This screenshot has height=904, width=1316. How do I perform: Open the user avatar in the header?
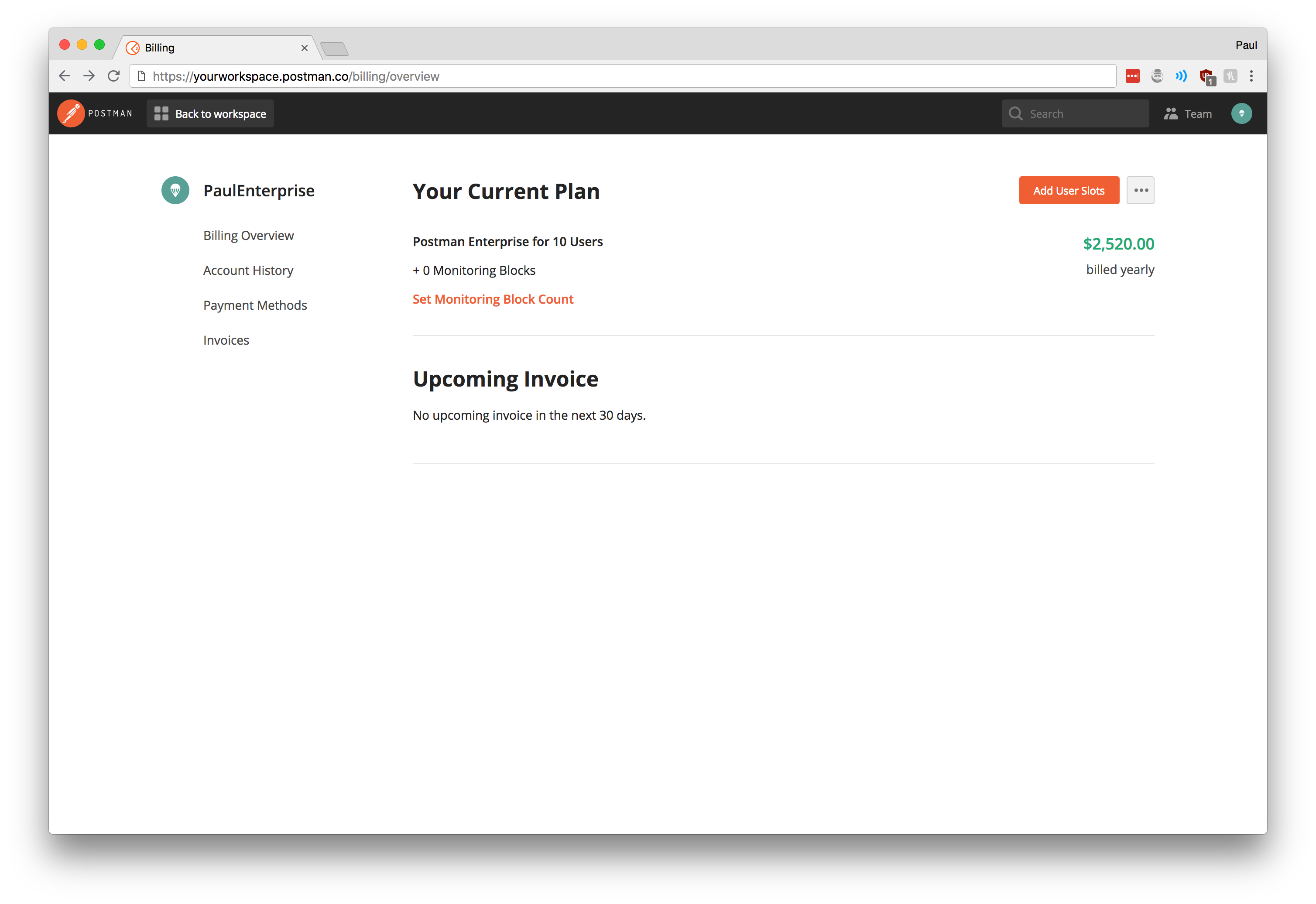tap(1241, 114)
